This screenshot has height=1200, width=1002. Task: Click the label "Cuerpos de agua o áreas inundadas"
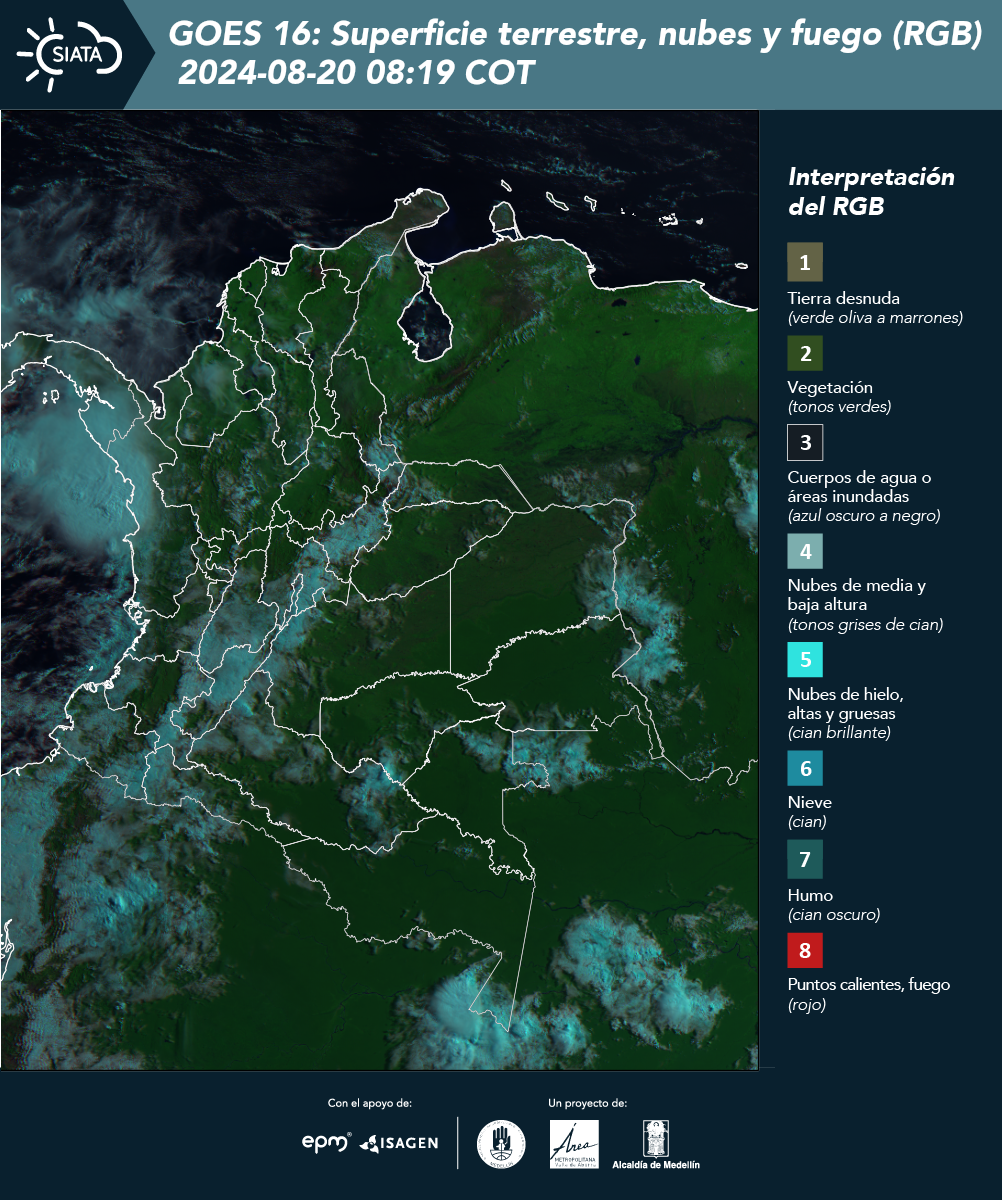tap(859, 486)
